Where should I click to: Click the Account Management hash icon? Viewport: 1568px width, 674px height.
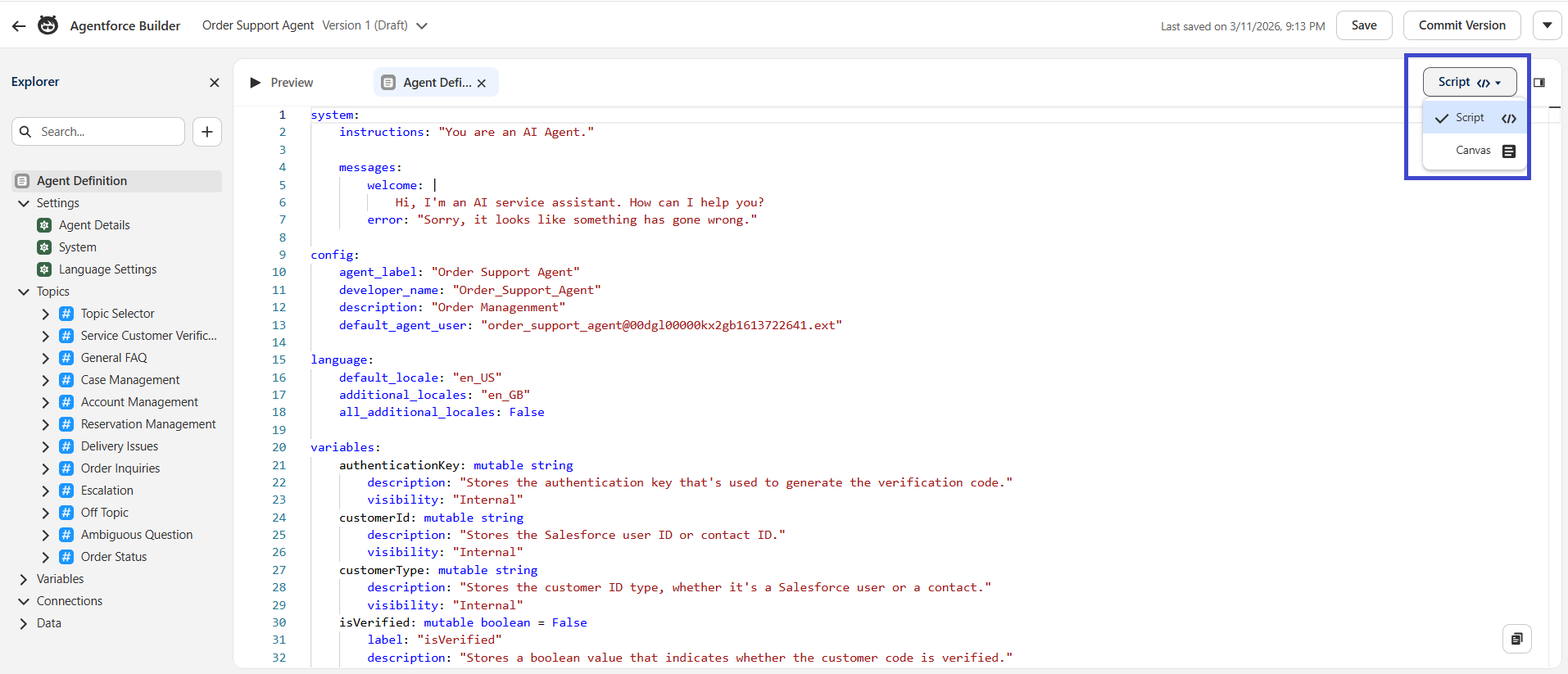click(66, 402)
